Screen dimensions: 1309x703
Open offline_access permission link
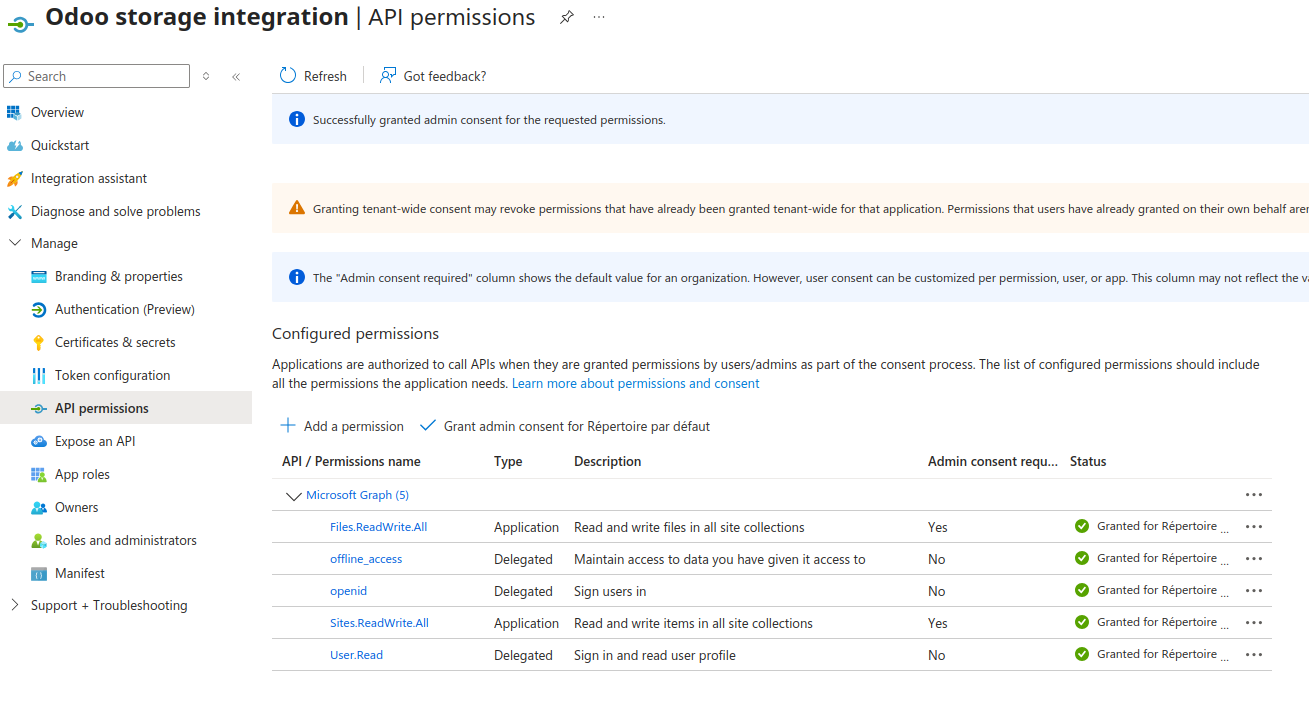(366, 559)
